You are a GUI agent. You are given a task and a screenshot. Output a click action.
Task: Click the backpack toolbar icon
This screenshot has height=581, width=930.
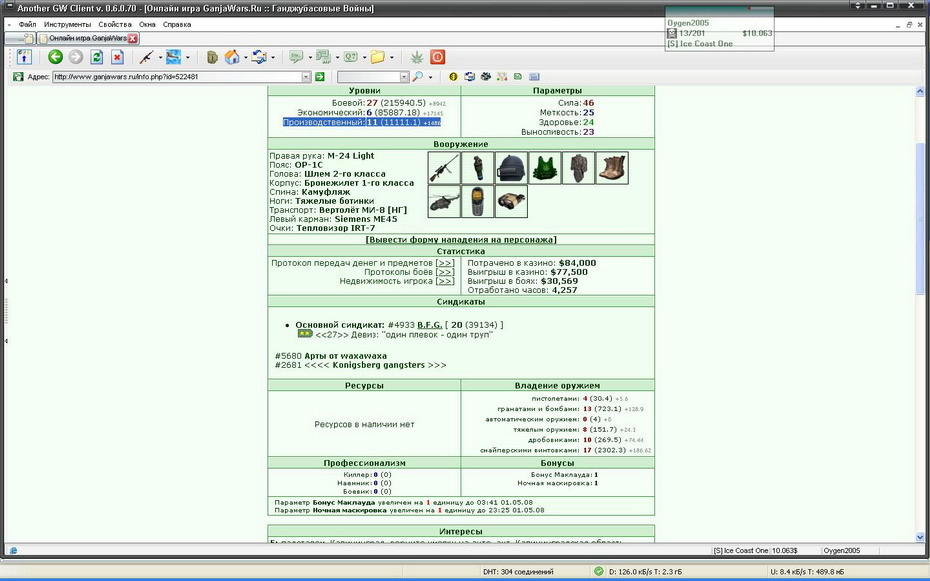pyautogui.click(x=212, y=57)
